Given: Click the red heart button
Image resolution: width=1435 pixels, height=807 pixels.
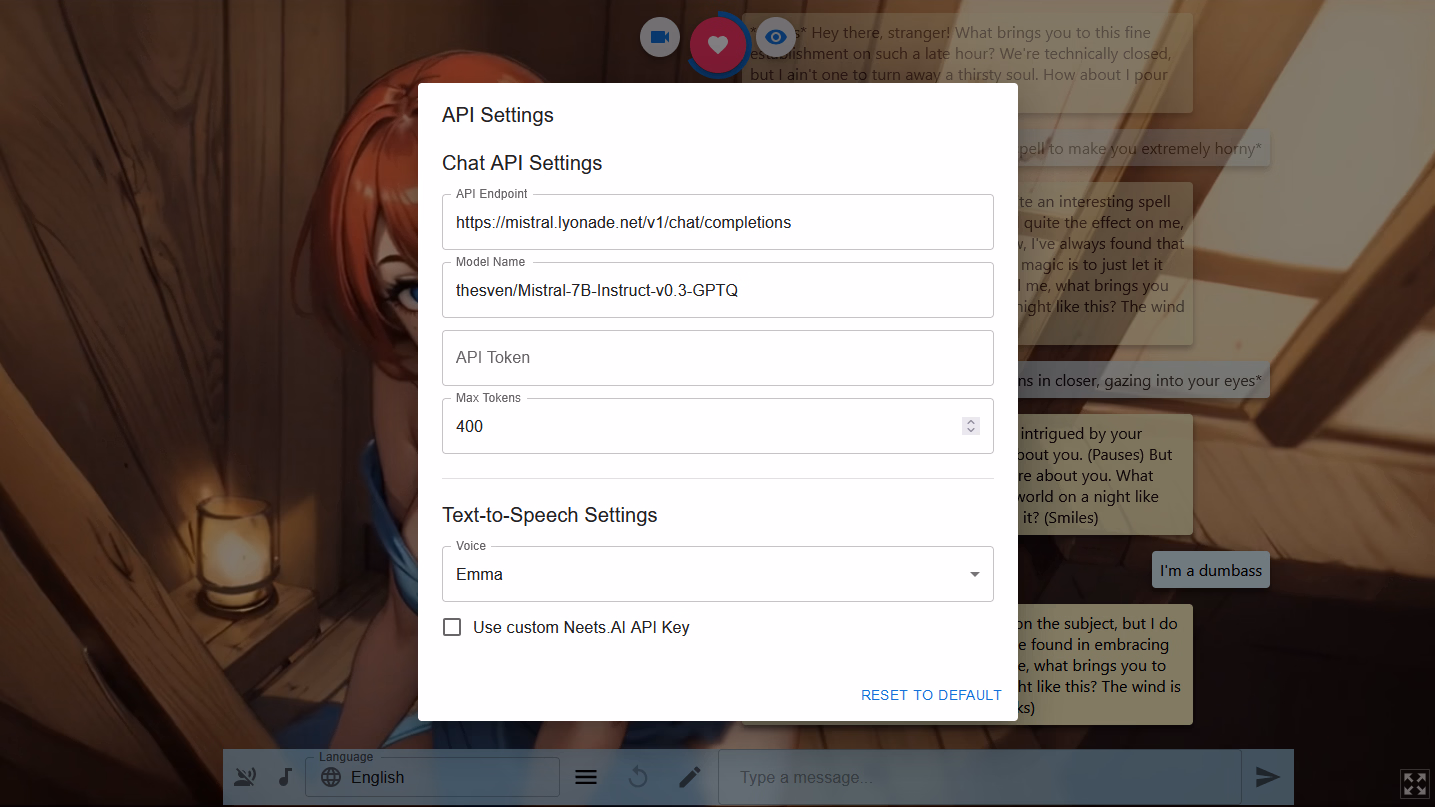Looking at the screenshot, I should point(718,45).
